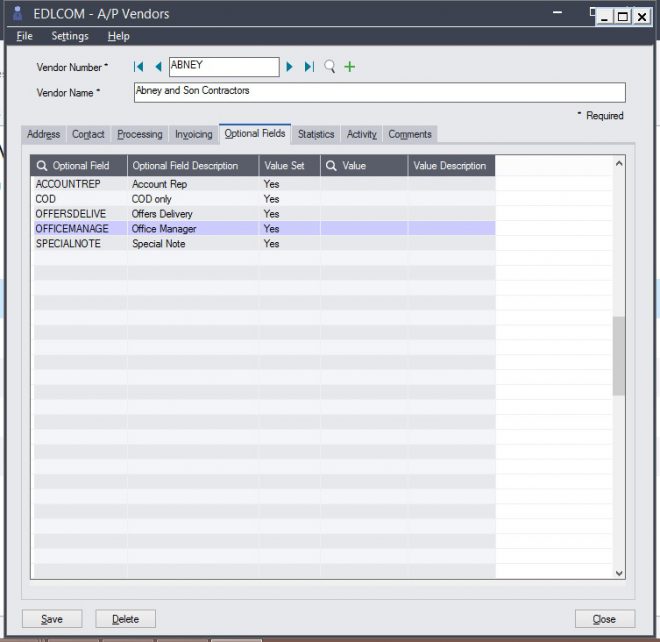Switch to the Processing tab
Image resolution: width=660 pixels, height=642 pixels.
(x=140, y=134)
